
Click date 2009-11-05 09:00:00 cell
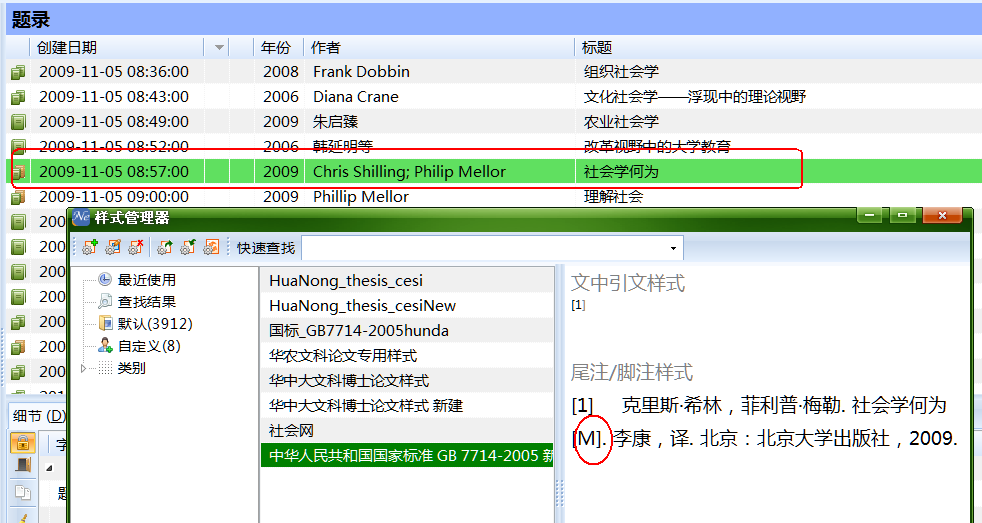[x=114, y=197]
